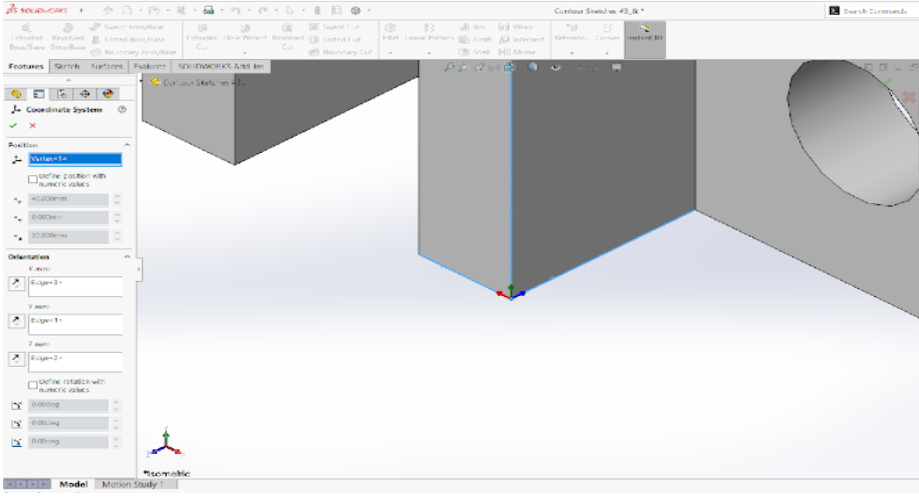Viewport: 919px width, 499px height.
Task: Open the Evaluate tab
Action: click(x=149, y=67)
